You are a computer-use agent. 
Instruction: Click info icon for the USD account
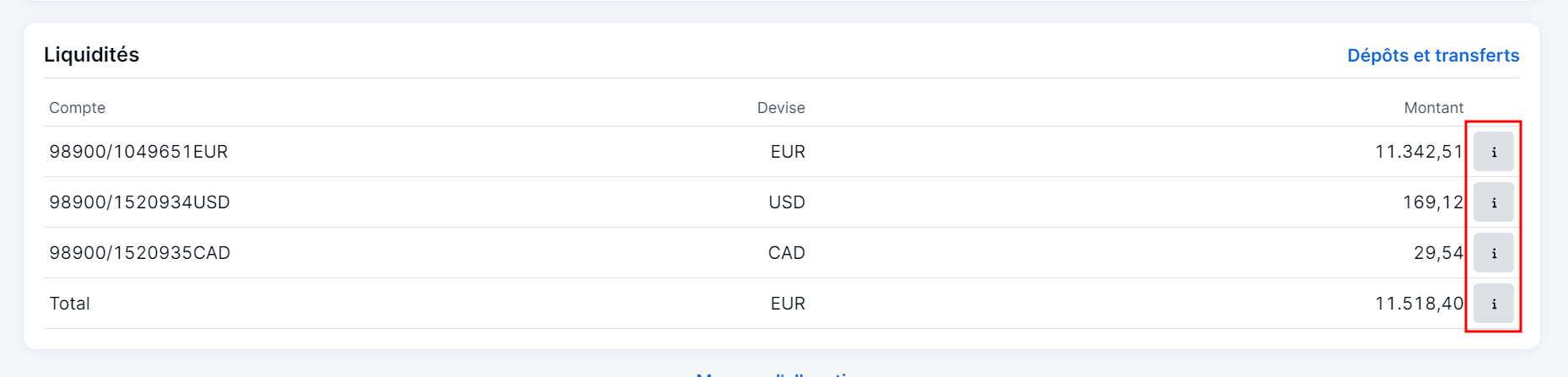(x=1493, y=202)
